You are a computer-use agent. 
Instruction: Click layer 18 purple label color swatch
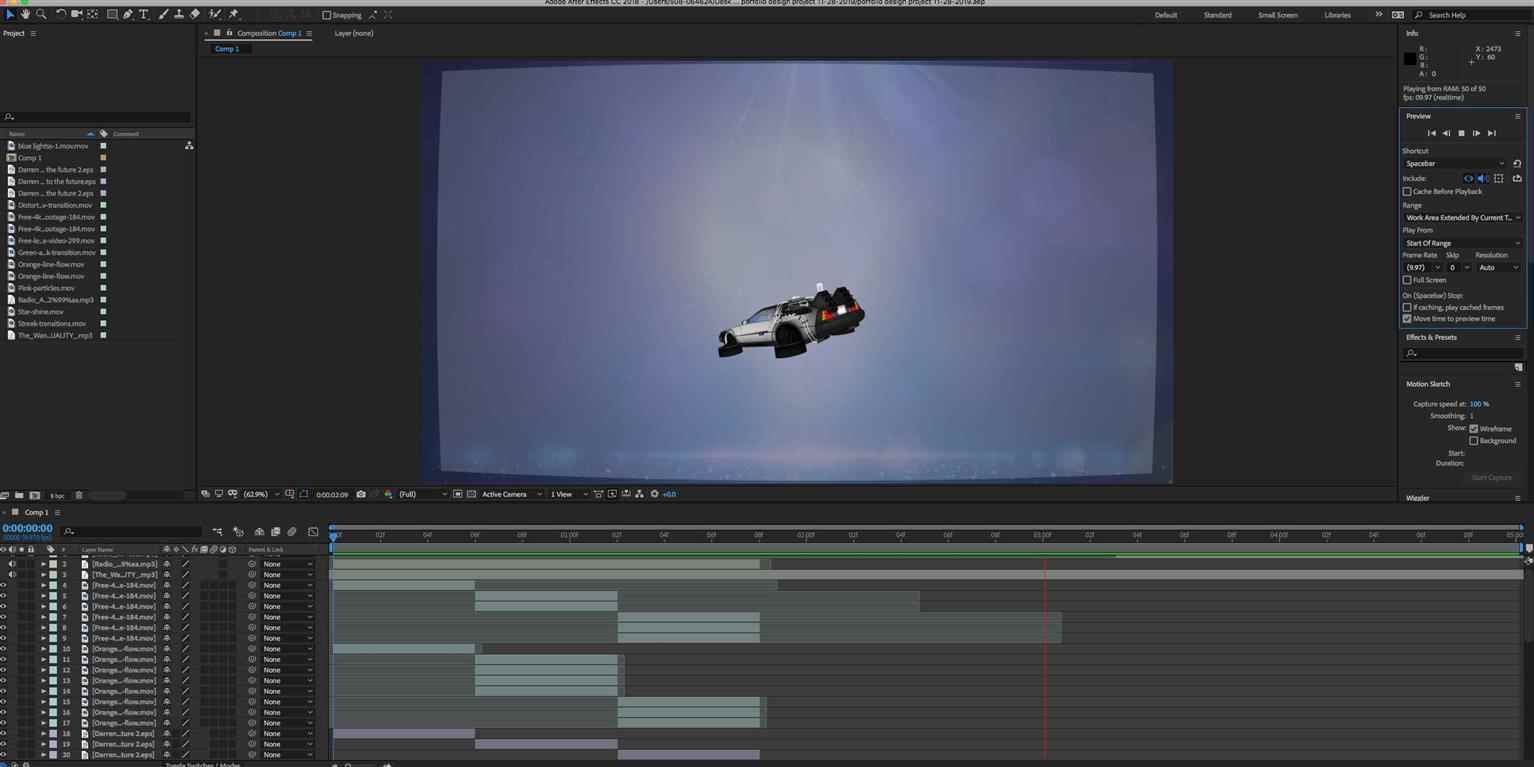click(x=53, y=734)
